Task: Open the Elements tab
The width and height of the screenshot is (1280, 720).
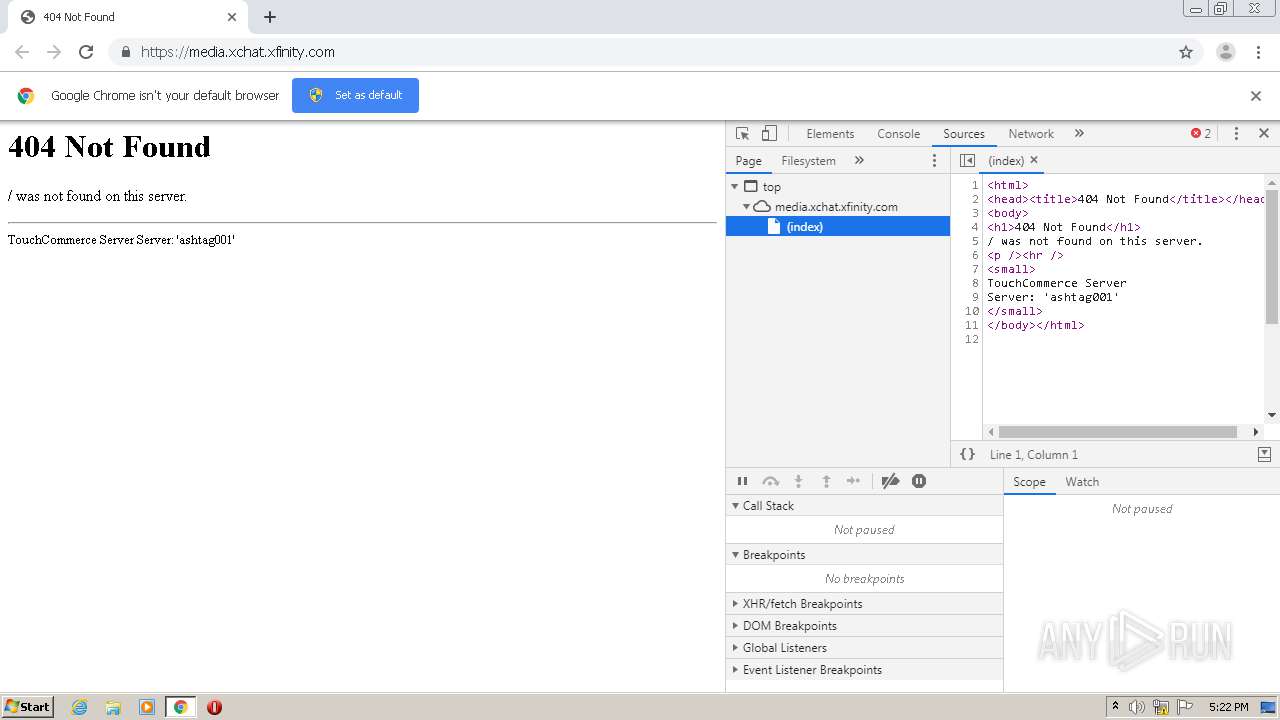Action: click(830, 133)
